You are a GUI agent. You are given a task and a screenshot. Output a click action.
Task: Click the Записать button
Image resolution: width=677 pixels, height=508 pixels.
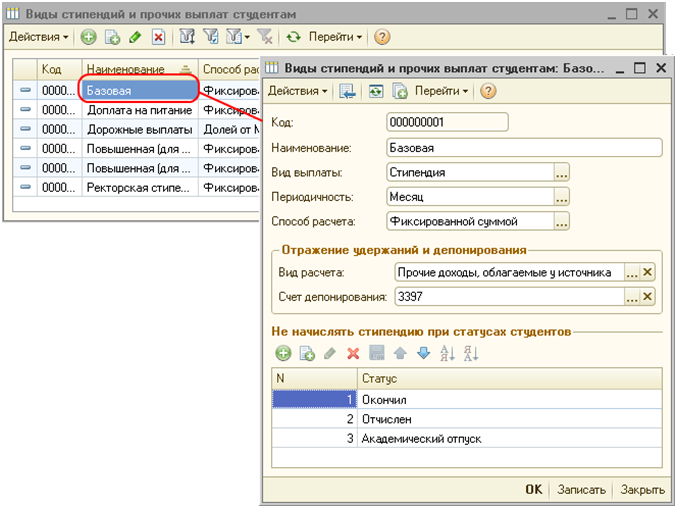tap(581, 490)
